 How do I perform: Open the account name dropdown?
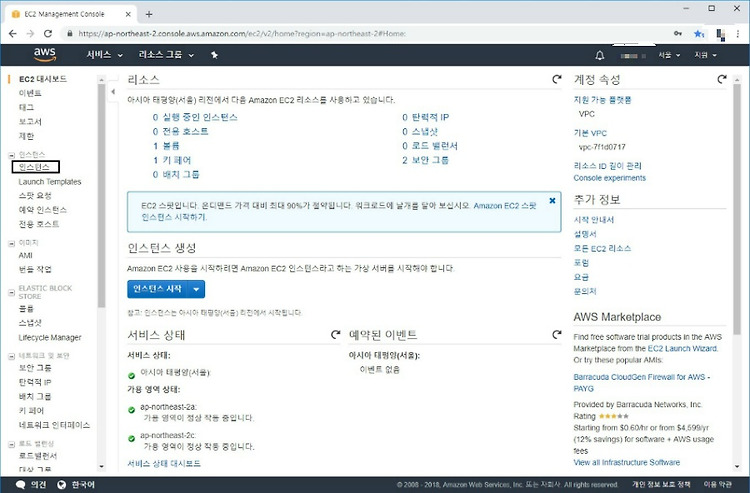coord(633,56)
